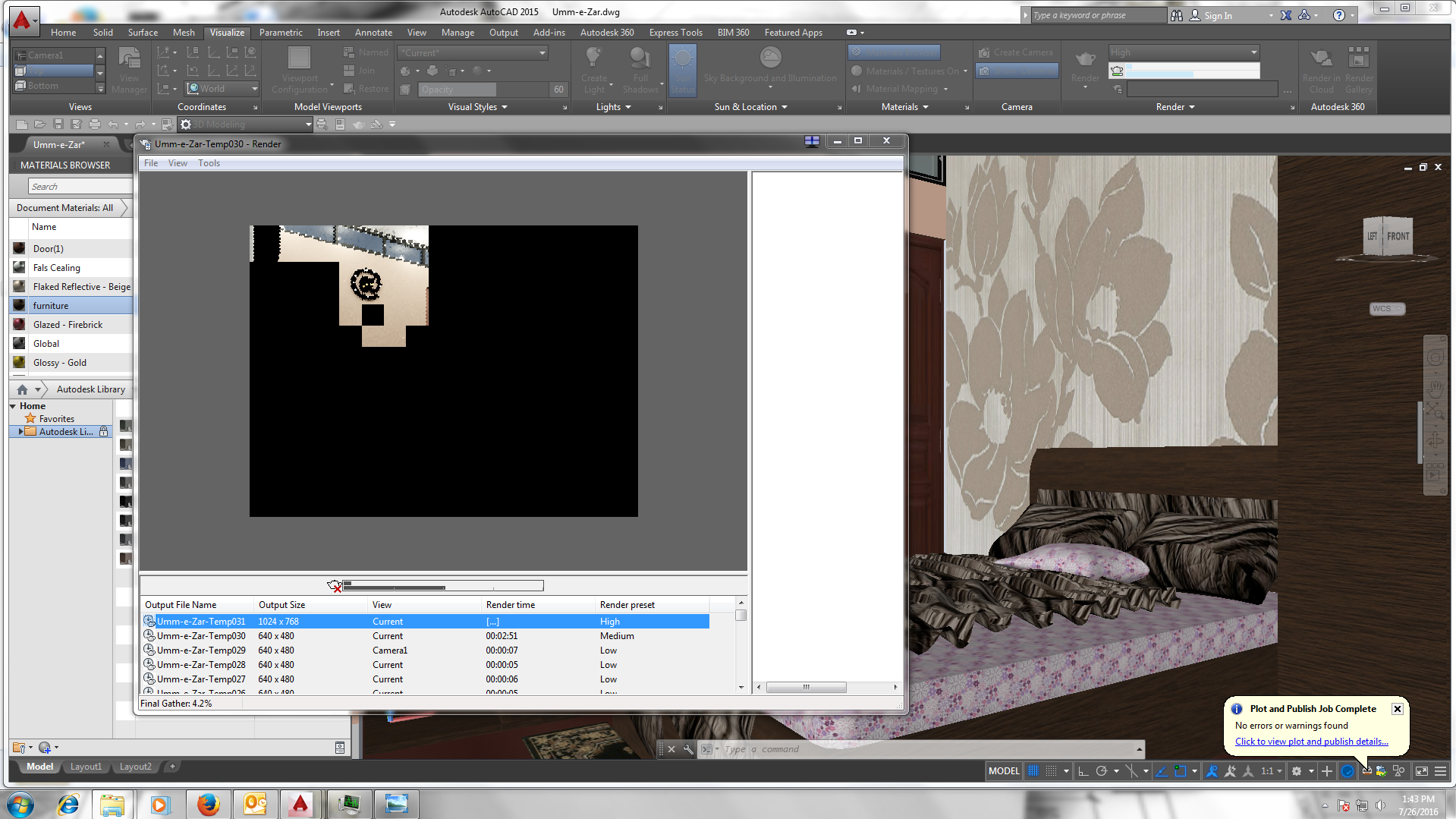Launch AutoCAD from the Windows taskbar
The height and width of the screenshot is (819, 1456).
tap(300, 804)
